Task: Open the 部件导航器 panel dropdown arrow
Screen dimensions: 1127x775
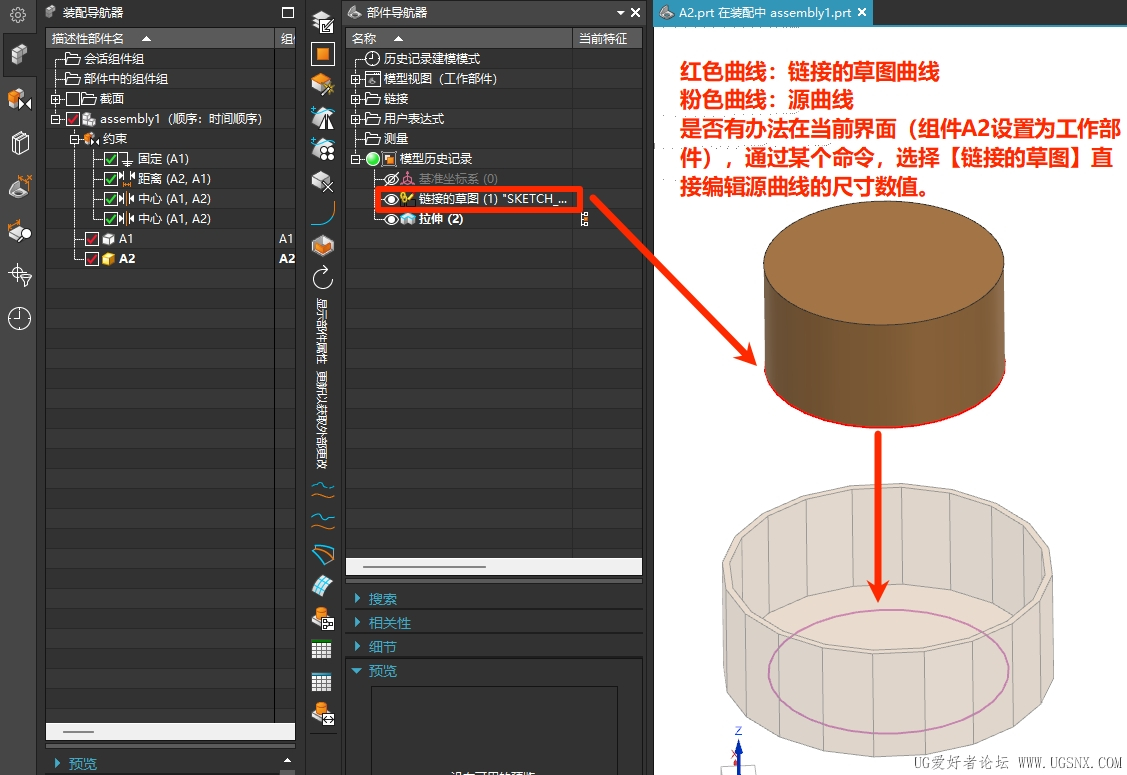Action: click(621, 13)
